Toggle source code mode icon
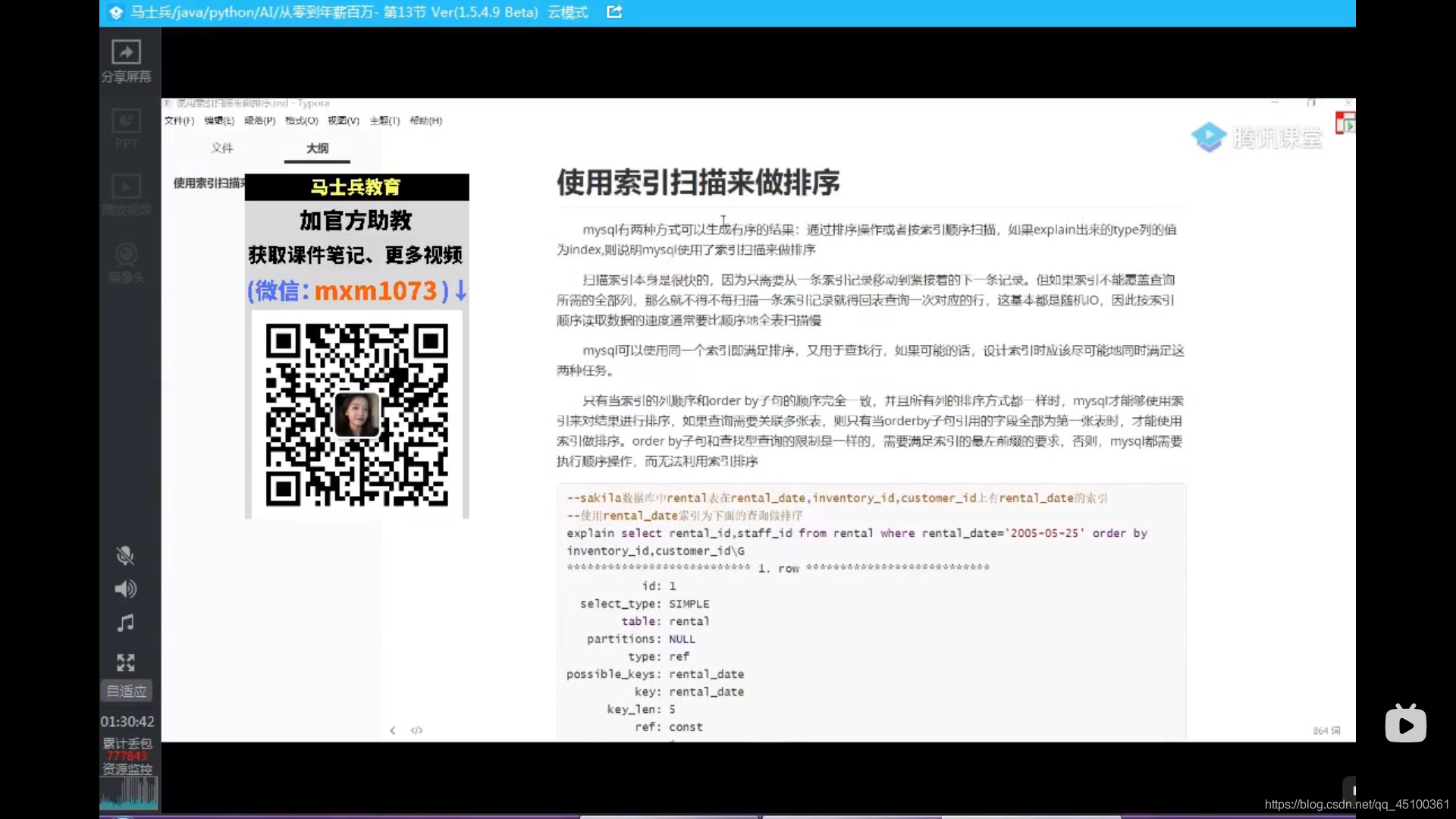 click(x=416, y=730)
